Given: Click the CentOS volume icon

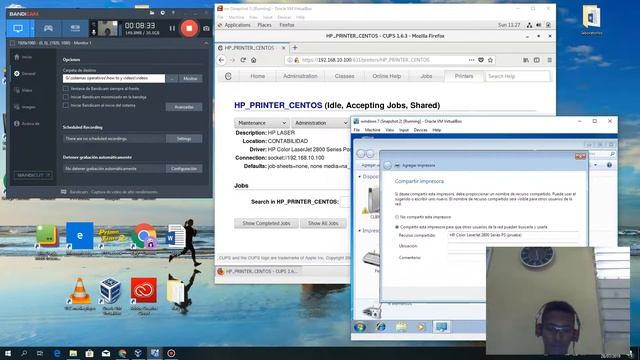Looking at the screenshot, I should 539,25.
